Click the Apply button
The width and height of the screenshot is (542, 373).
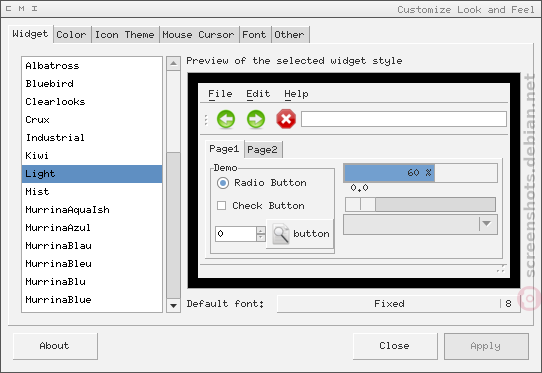tap(486, 346)
